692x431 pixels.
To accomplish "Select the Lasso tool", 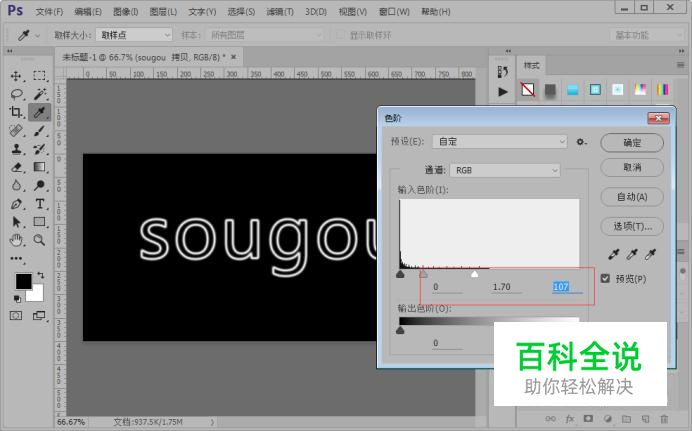I will point(16,94).
